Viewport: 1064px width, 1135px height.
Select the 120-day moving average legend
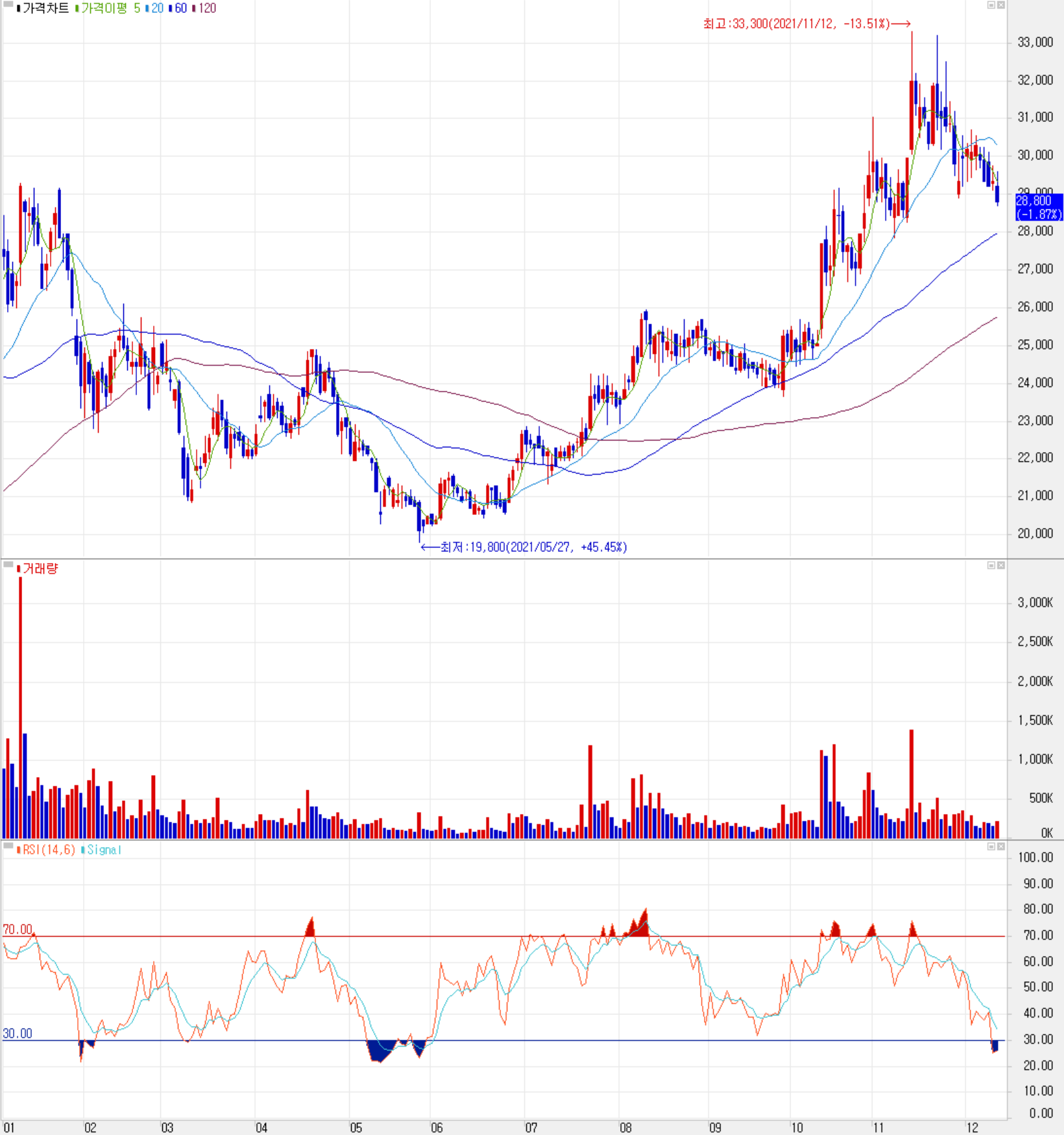pyautogui.click(x=204, y=8)
